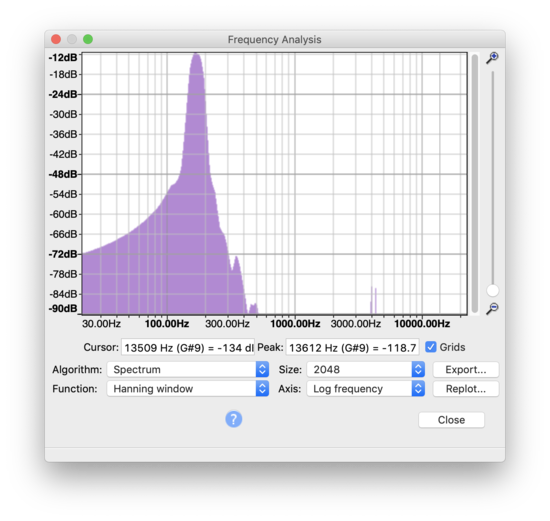
Task: Click inside the Cursor readout field
Action: click(188, 348)
